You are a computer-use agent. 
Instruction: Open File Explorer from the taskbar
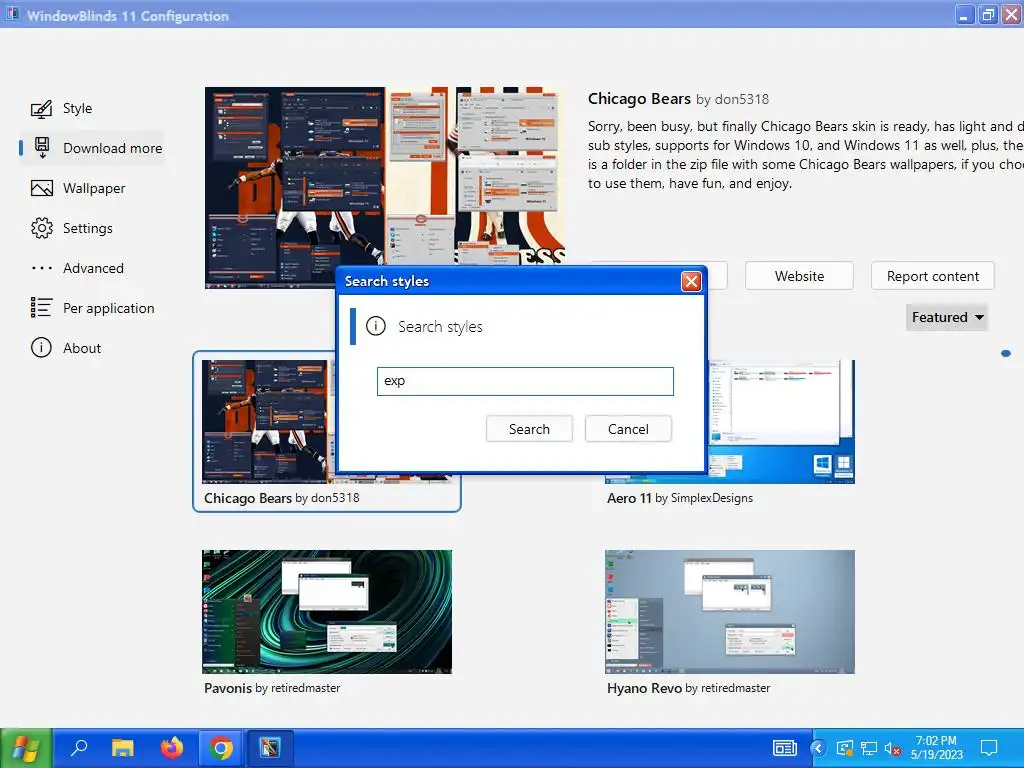click(122, 748)
